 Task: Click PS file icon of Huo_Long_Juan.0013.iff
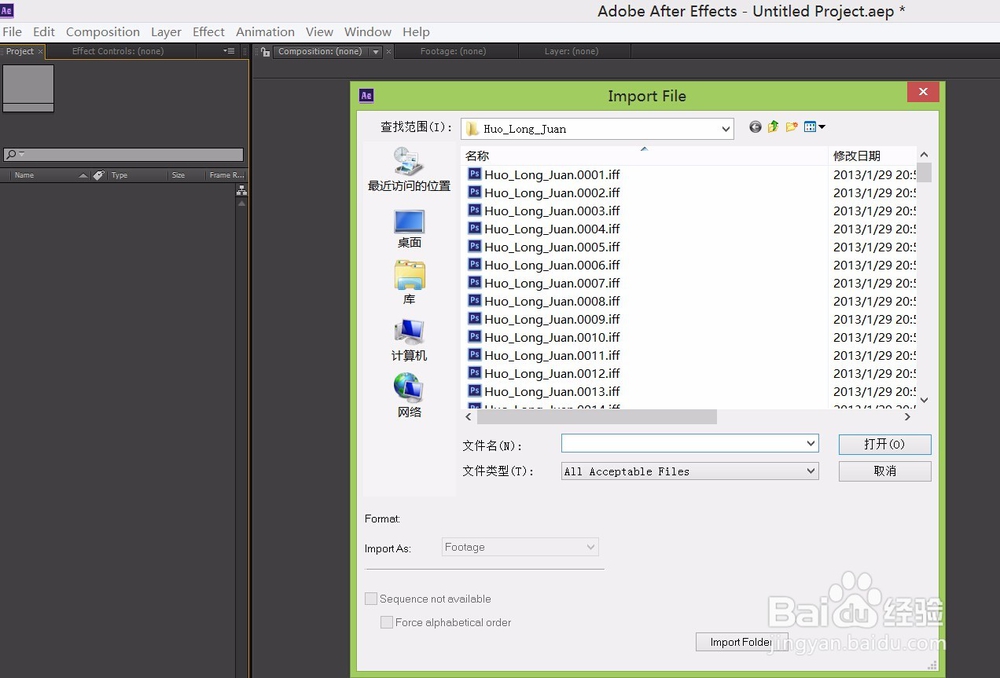474,391
